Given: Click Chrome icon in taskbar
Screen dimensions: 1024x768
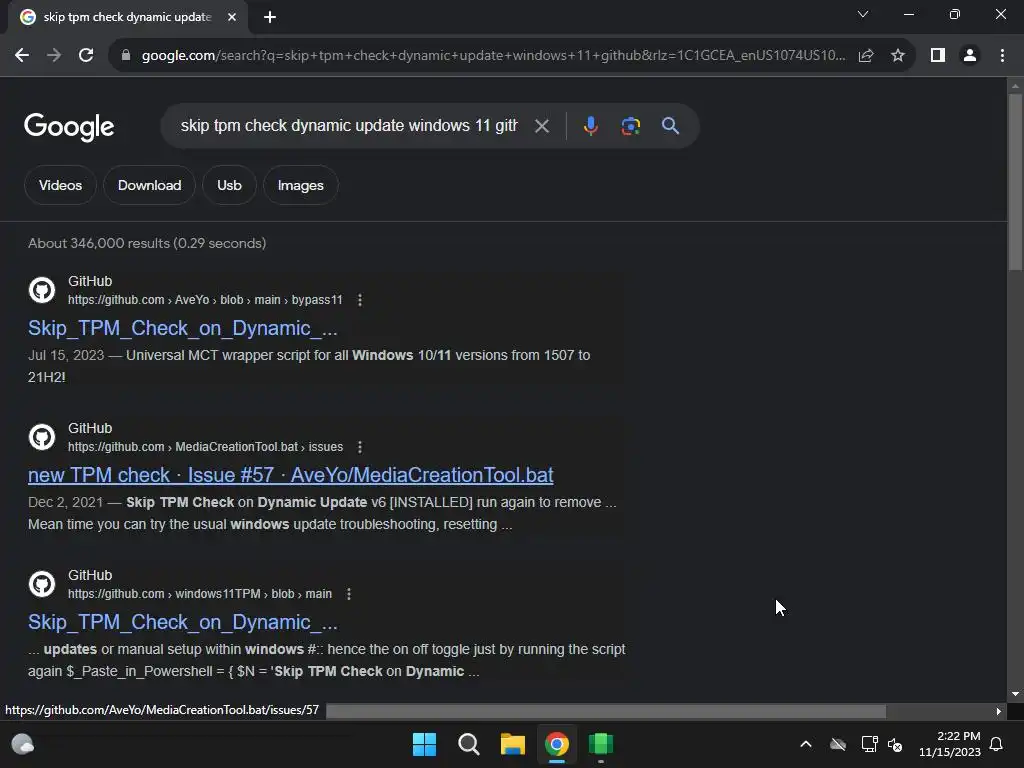Looking at the screenshot, I should 556,744.
